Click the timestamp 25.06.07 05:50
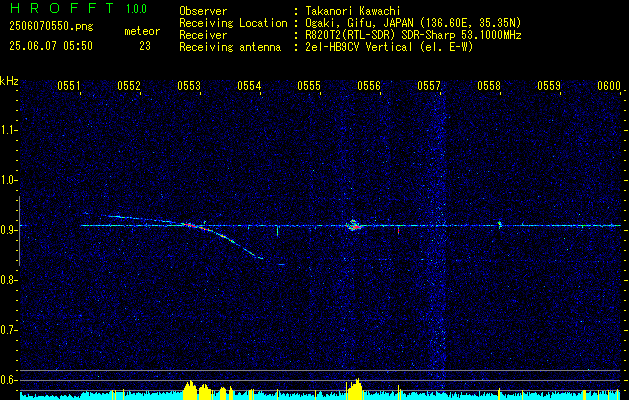The image size is (629, 400). point(51,46)
